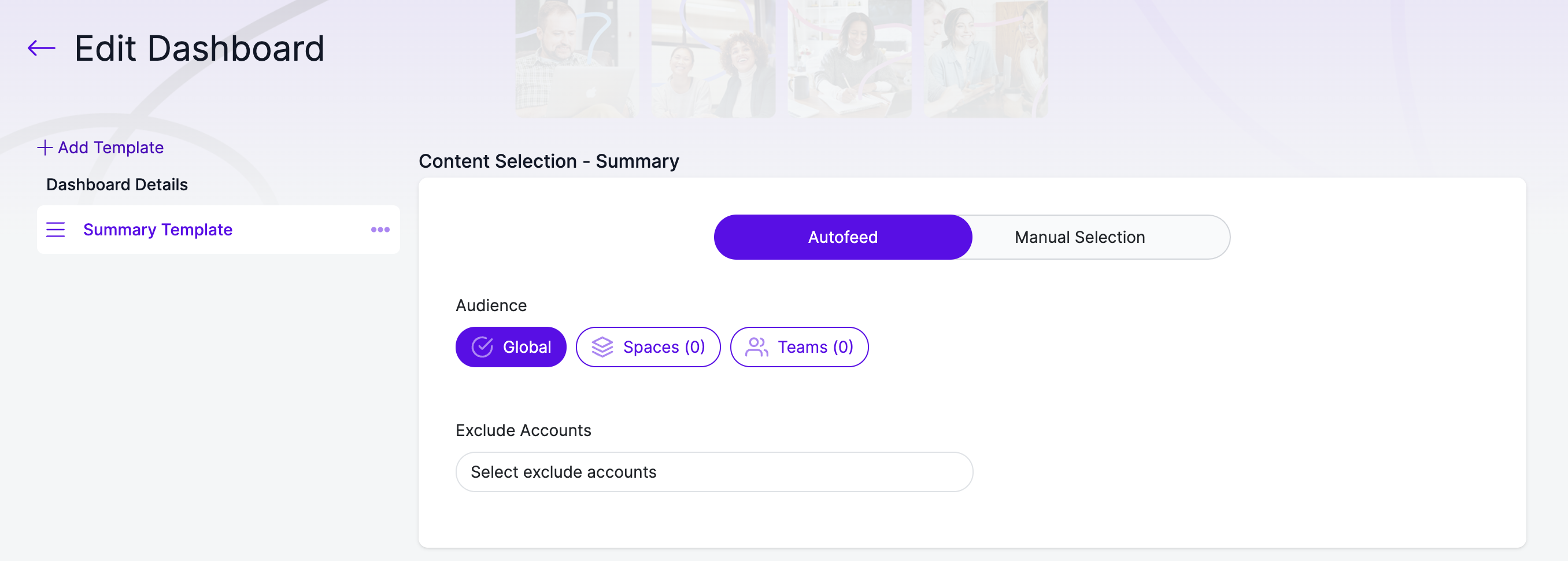Screen dimensions: 1568x561
Task: Toggle the Spaces (0) audience chip
Action: pyautogui.click(x=648, y=347)
